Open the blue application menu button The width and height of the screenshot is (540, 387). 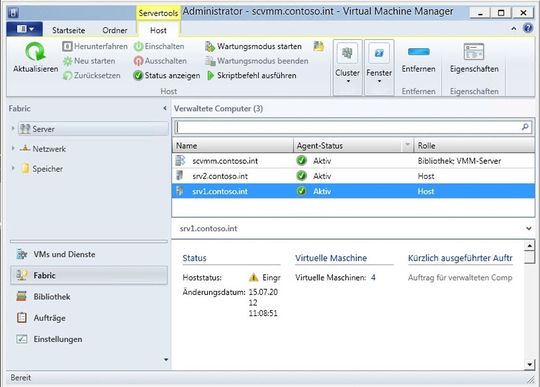click(x=24, y=29)
